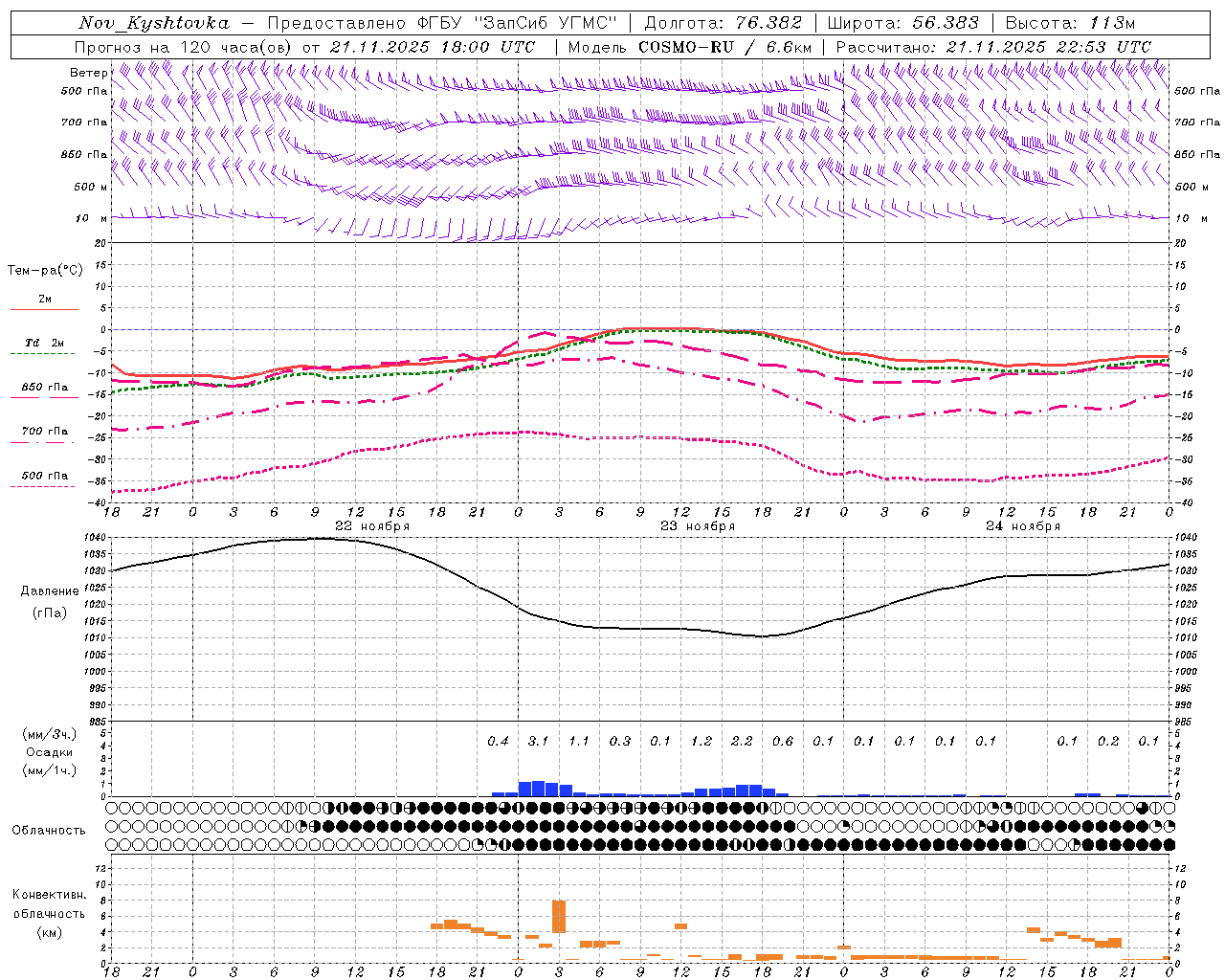Click the tallest blue hourly precipitation bar
Viewport: 1225px width, 980px height.
(539, 789)
